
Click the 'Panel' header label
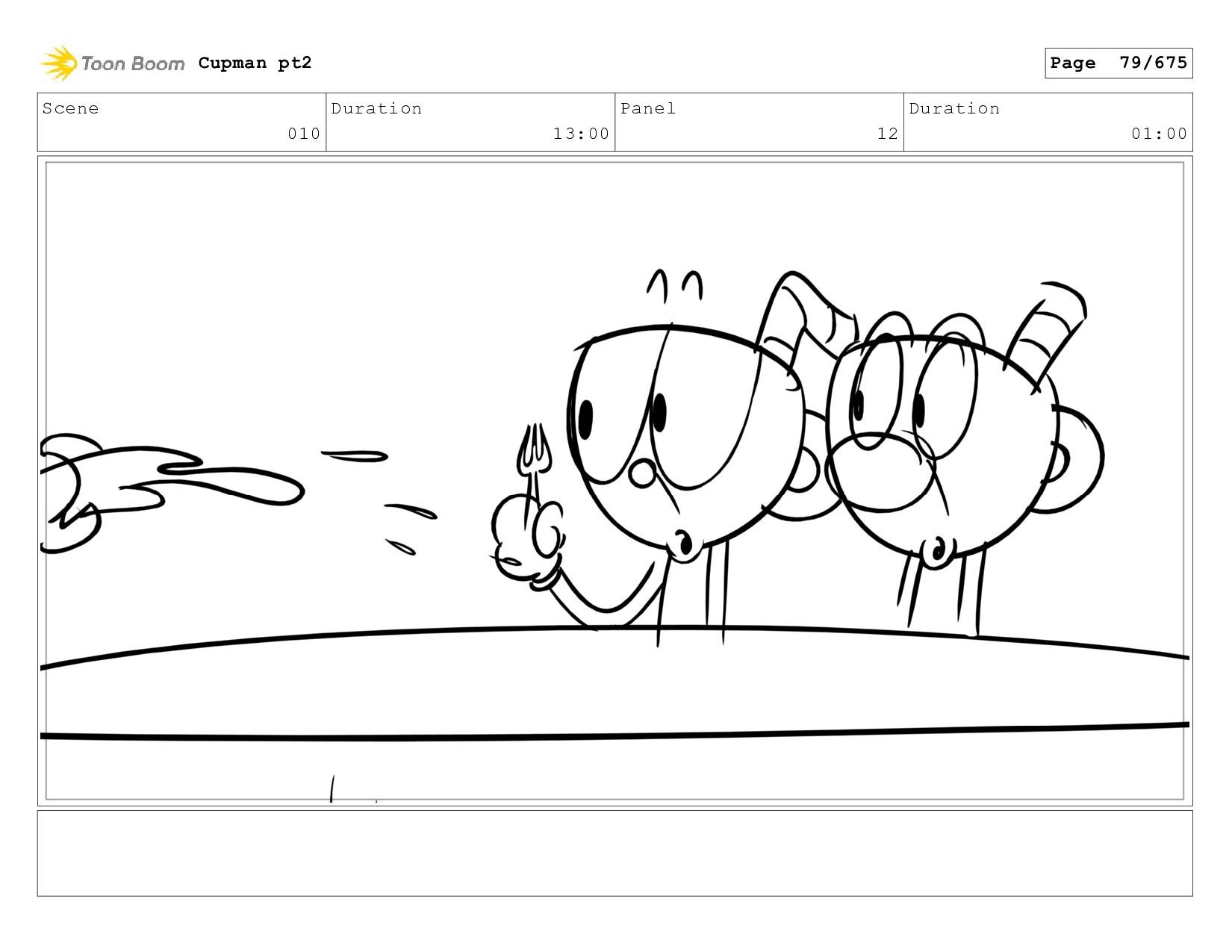(648, 108)
